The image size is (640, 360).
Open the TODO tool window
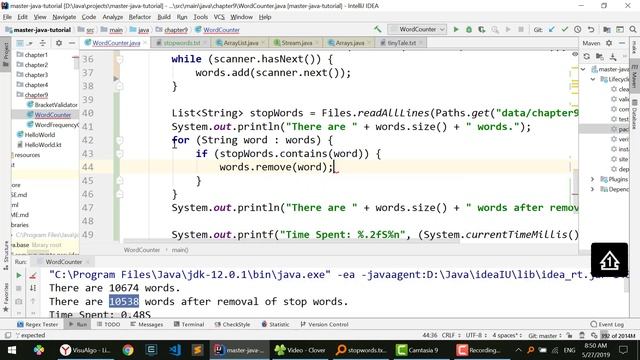click(x=108, y=324)
